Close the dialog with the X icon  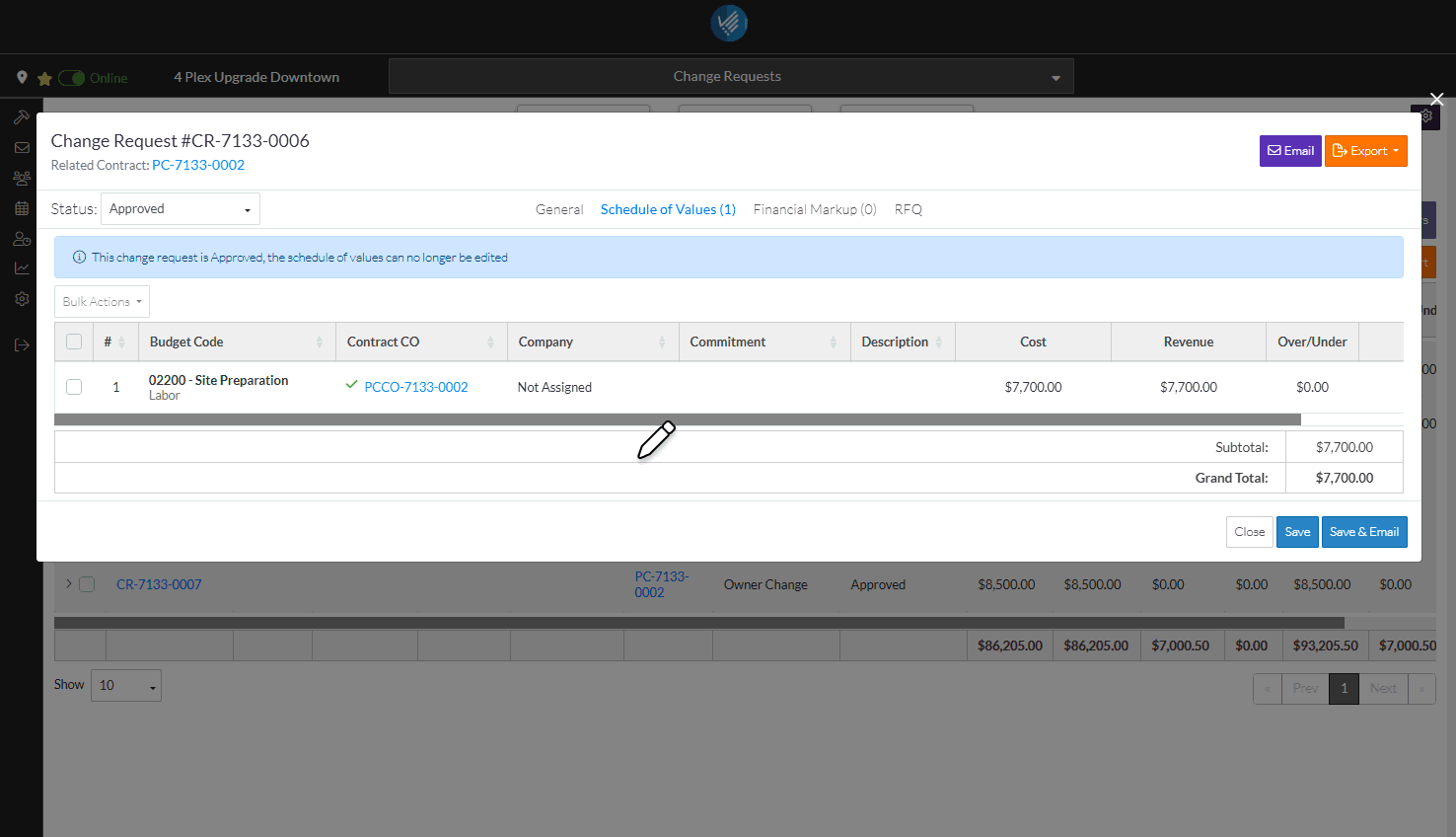[1437, 99]
